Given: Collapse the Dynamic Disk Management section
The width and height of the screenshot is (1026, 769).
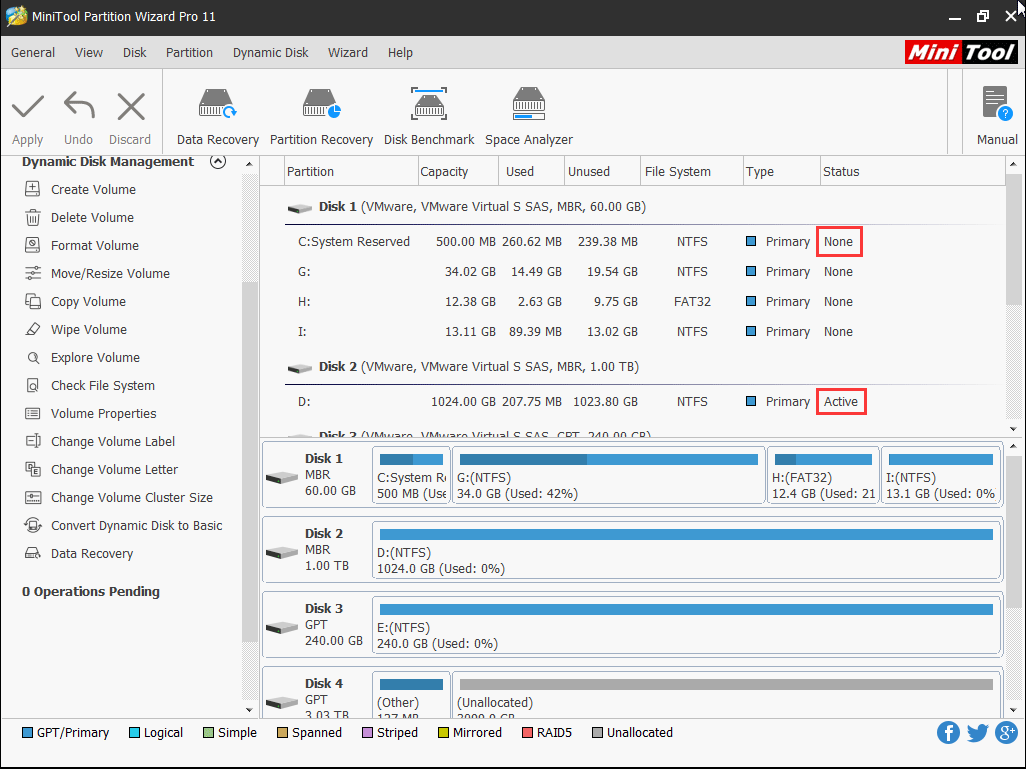Looking at the screenshot, I should tap(218, 162).
